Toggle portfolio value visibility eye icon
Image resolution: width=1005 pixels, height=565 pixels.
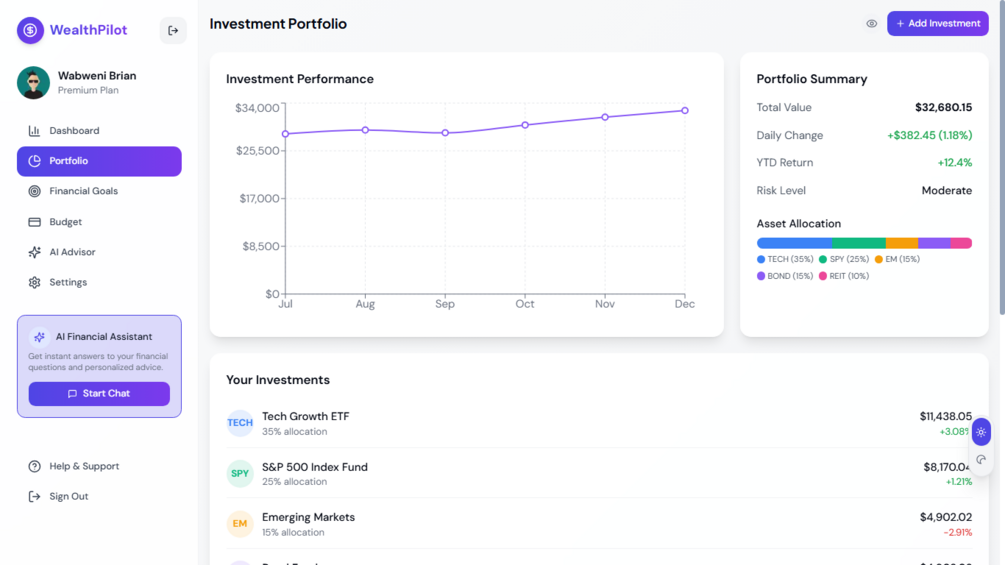pos(872,24)
